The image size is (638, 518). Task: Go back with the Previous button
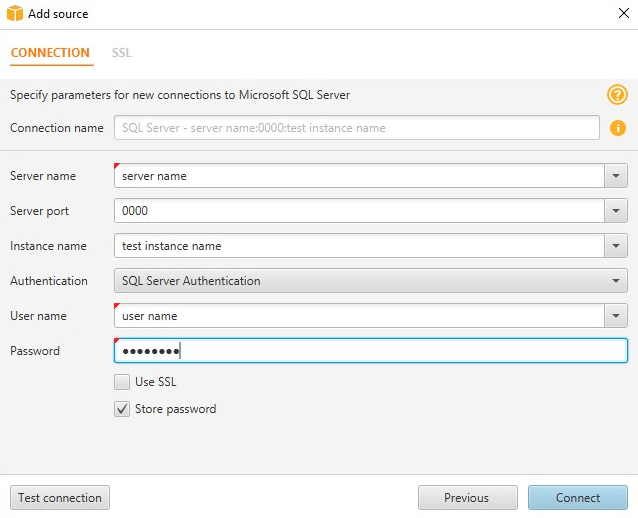(468, 498)
